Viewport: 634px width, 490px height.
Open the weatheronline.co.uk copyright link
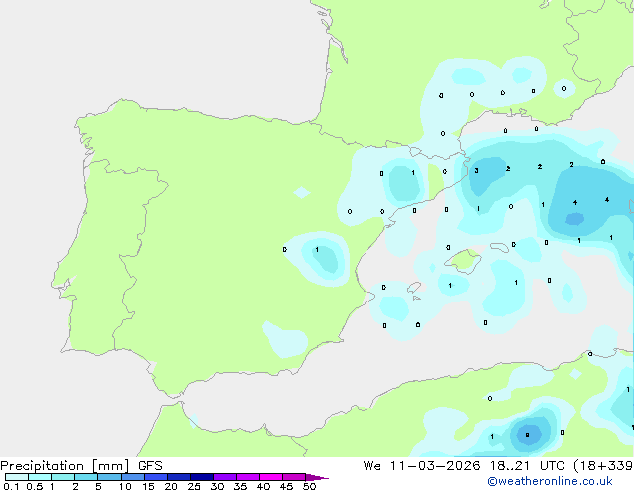[550, 481]
